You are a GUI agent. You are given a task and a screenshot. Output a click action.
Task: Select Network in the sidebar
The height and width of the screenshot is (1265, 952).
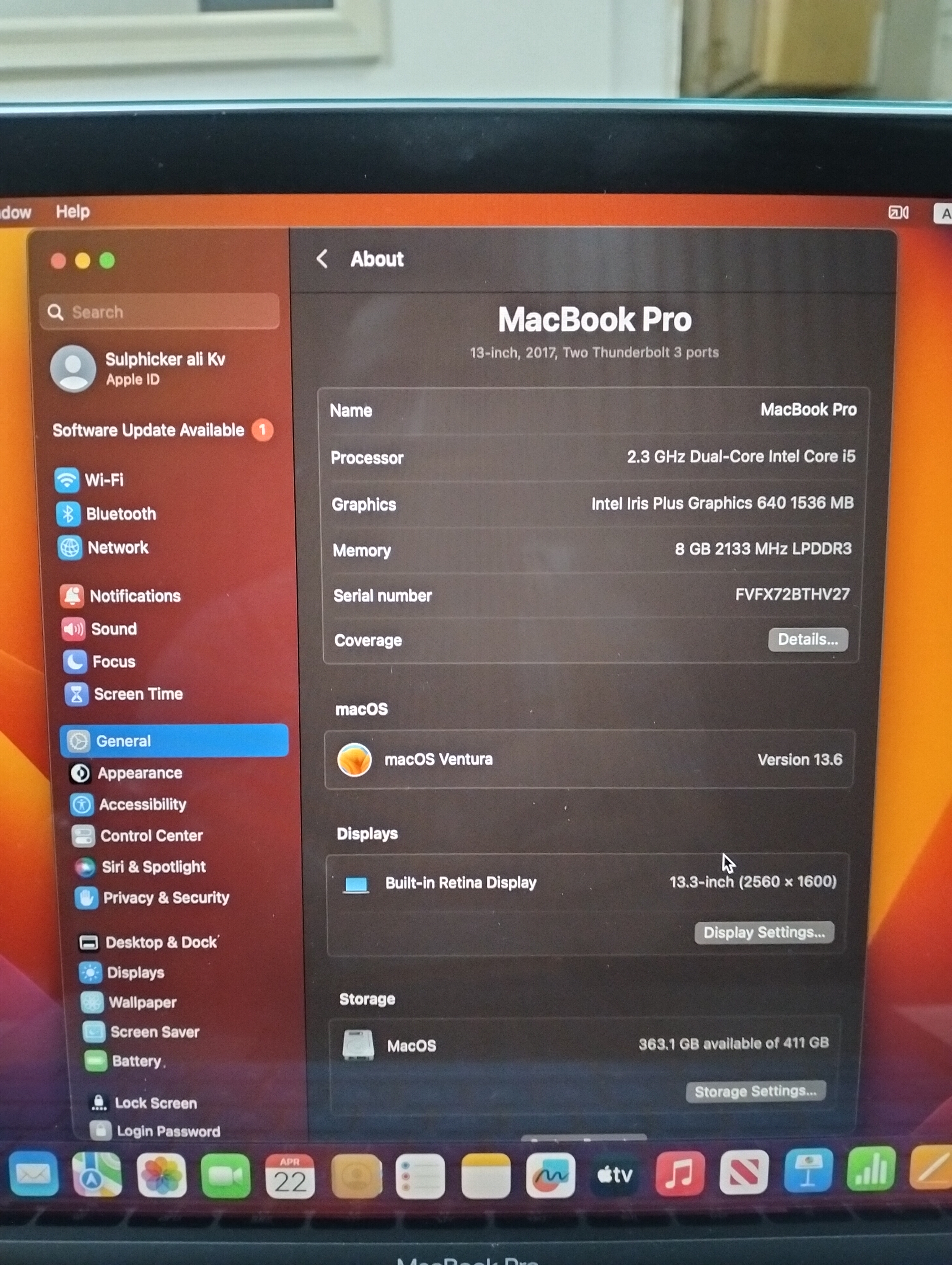point(104,547)
